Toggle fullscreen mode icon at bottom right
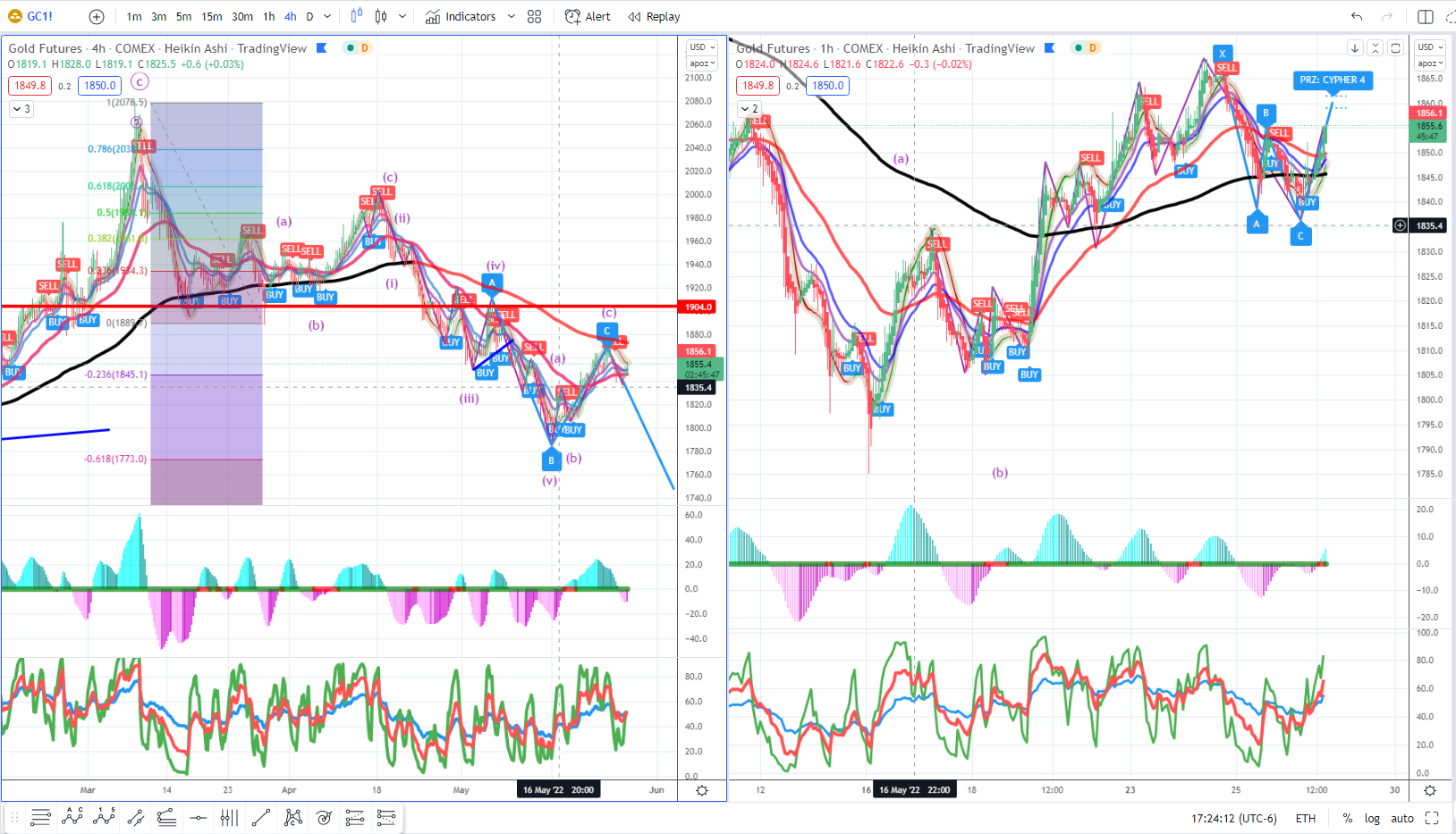 1432,818
